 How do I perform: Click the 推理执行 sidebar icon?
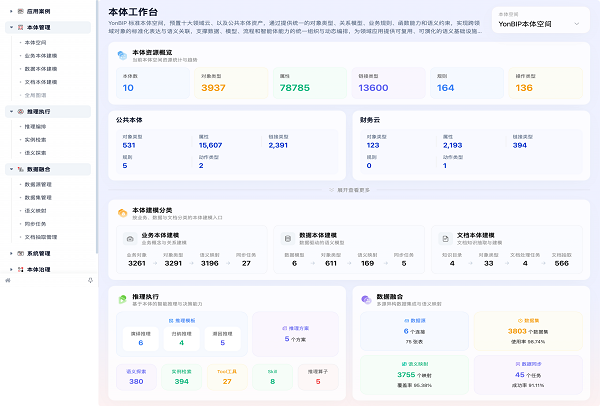point(21,112)
